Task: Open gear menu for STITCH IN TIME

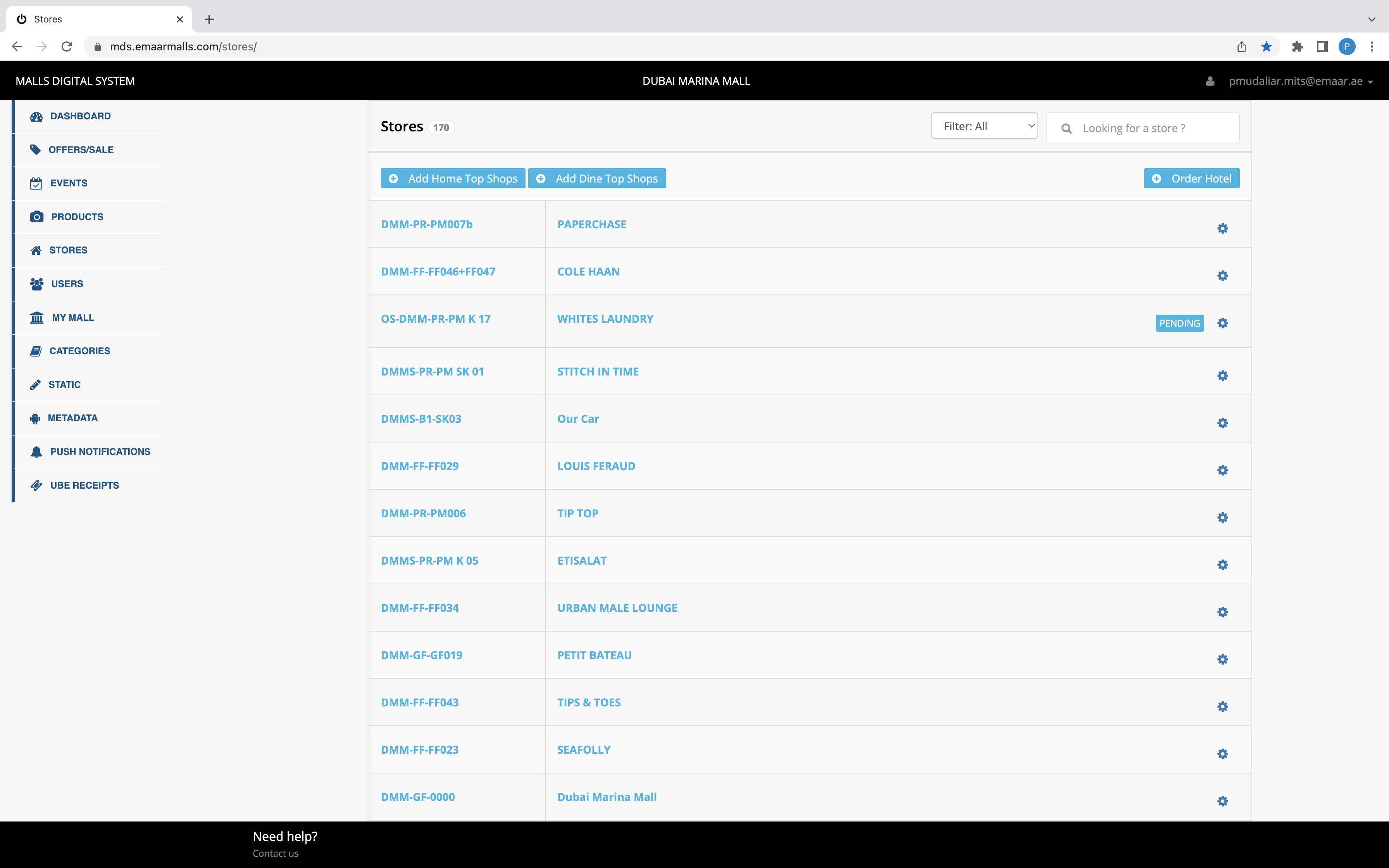Action: pyautogui.click(x=1223, y=375)
